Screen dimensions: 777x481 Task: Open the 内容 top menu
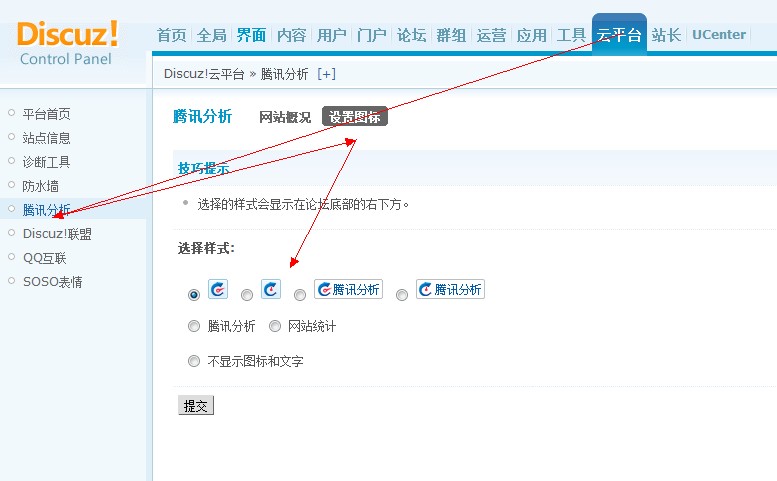tap(291, 35)
